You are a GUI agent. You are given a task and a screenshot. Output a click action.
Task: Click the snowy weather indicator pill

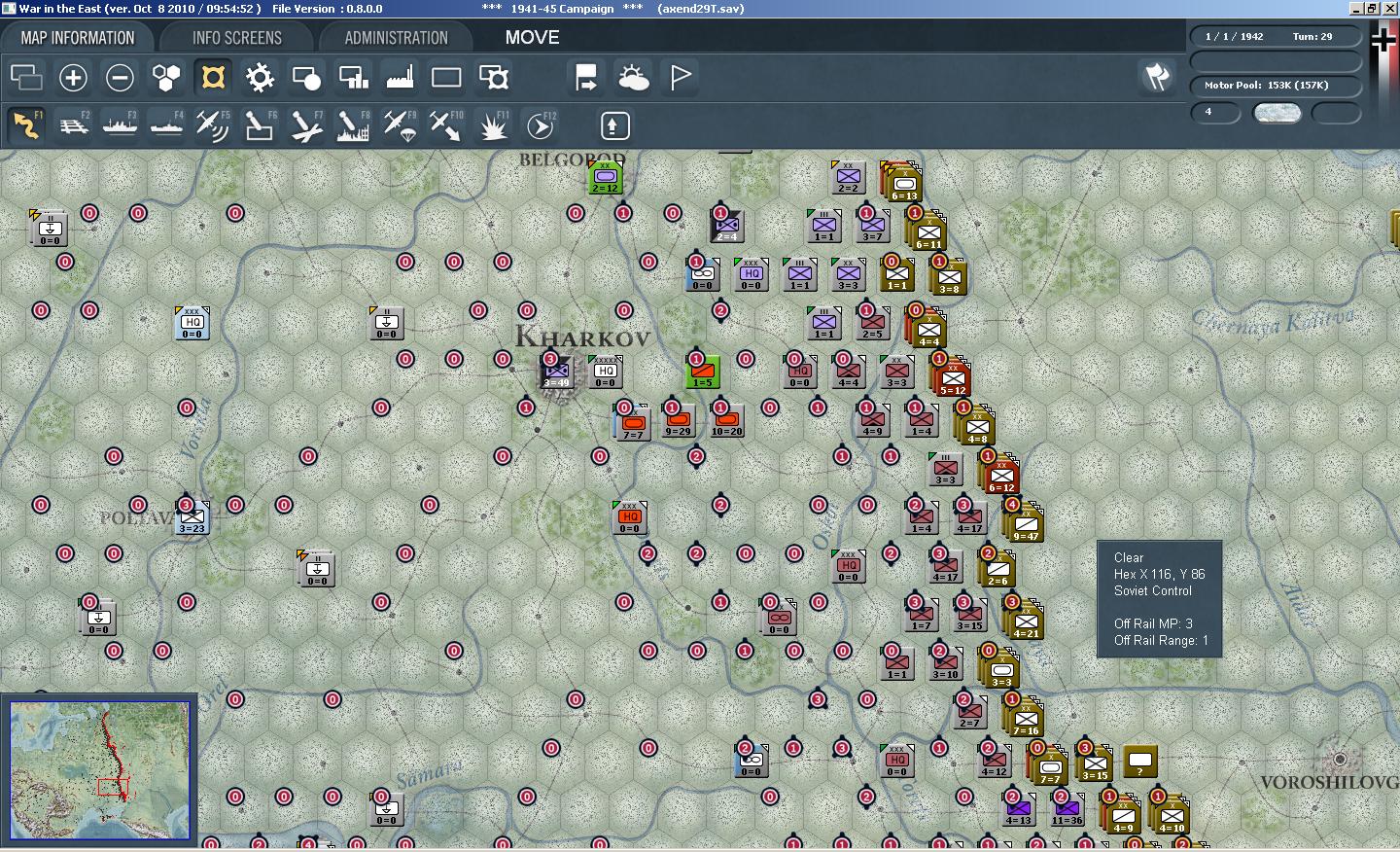coord(1277,113)
